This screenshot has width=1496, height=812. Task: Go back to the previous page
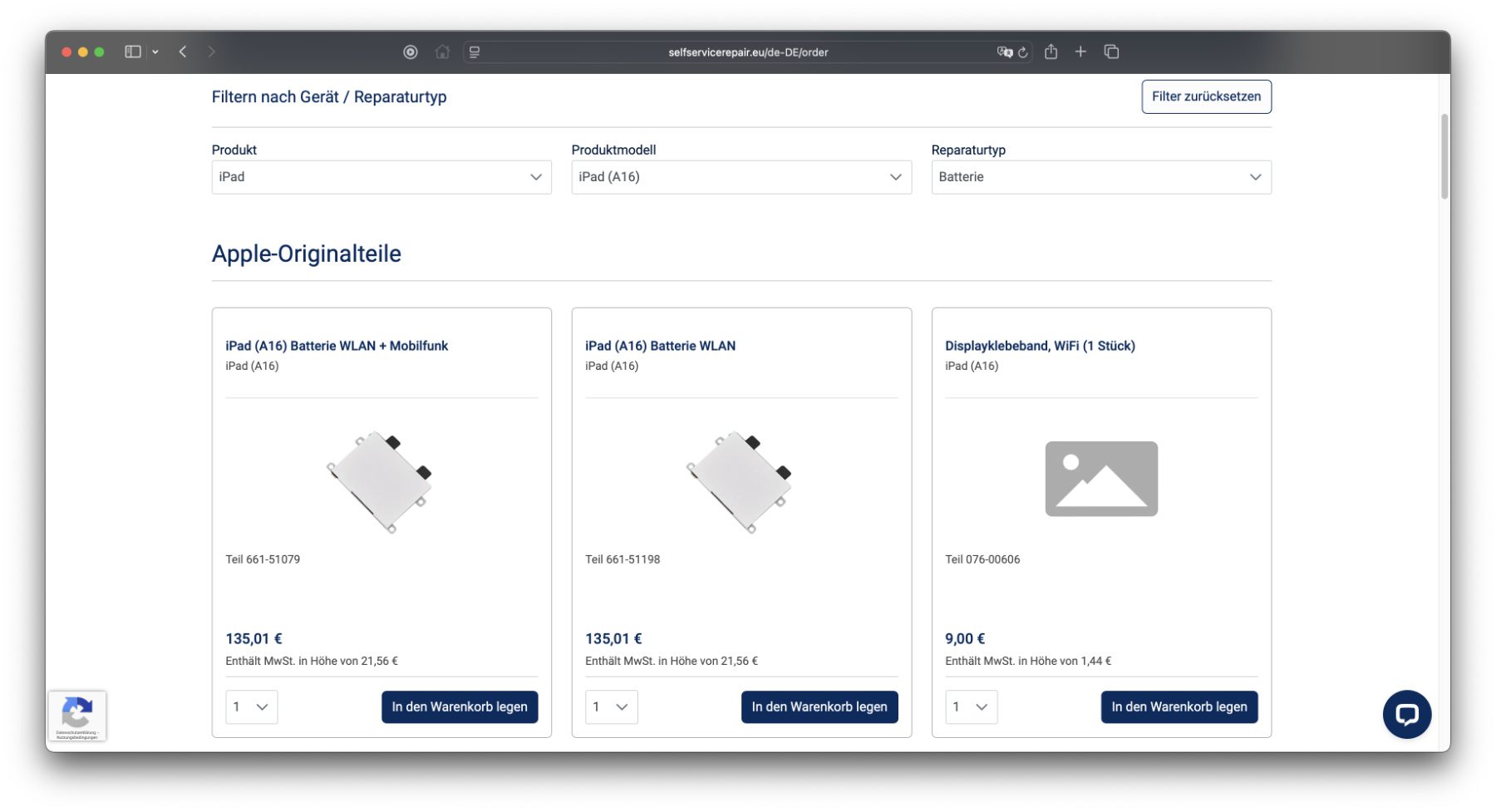pos(183,52)
